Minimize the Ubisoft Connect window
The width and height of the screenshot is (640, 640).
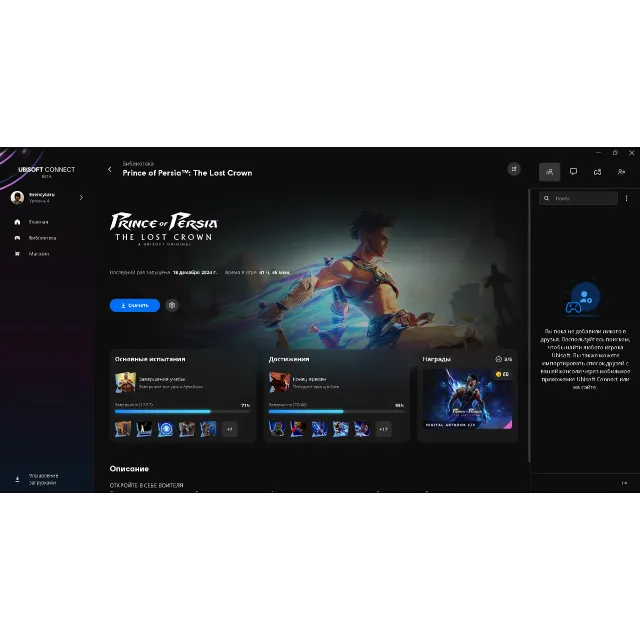[x=598, y=153]
